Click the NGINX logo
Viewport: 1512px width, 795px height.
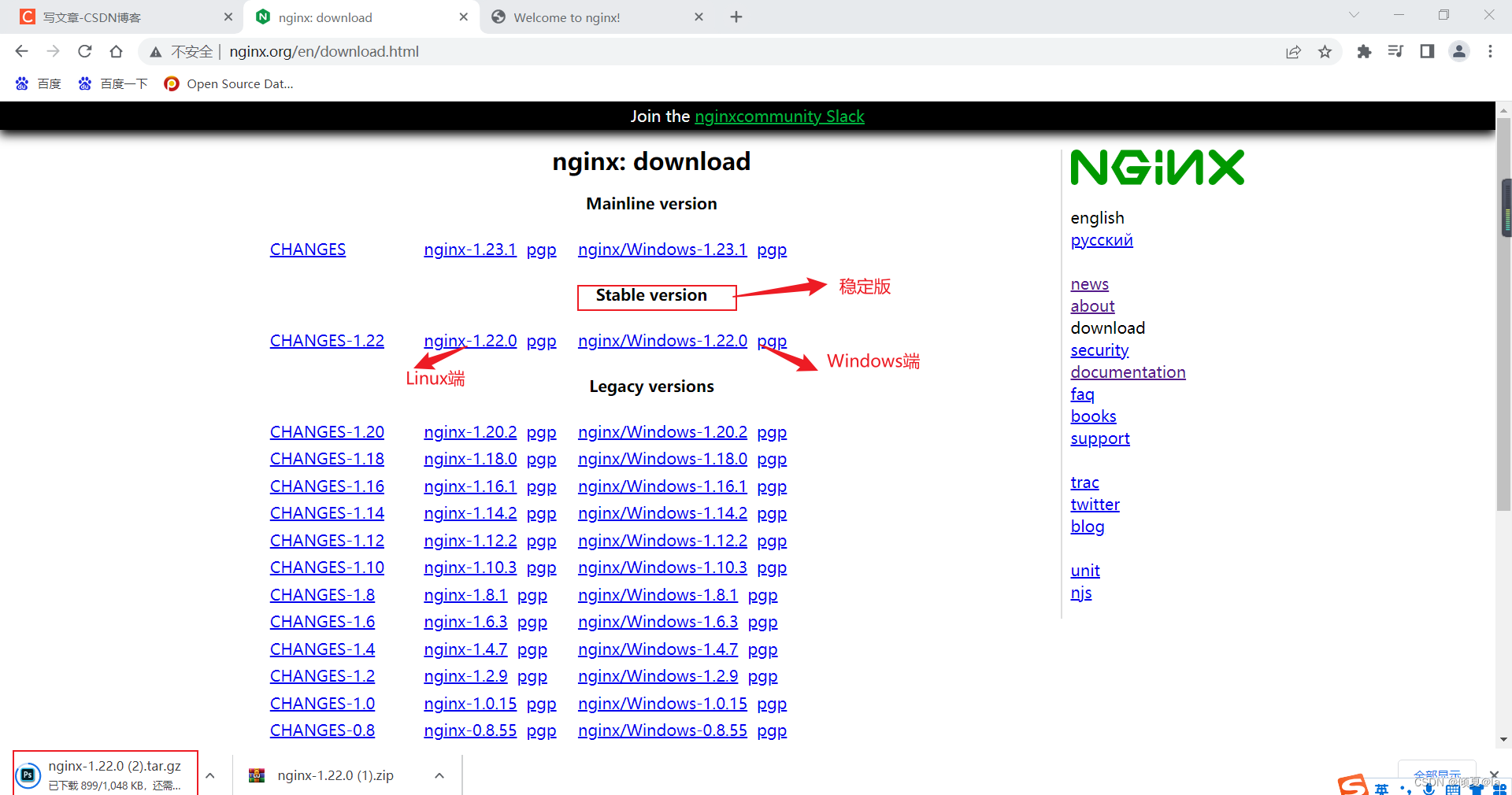(1157, 168)
